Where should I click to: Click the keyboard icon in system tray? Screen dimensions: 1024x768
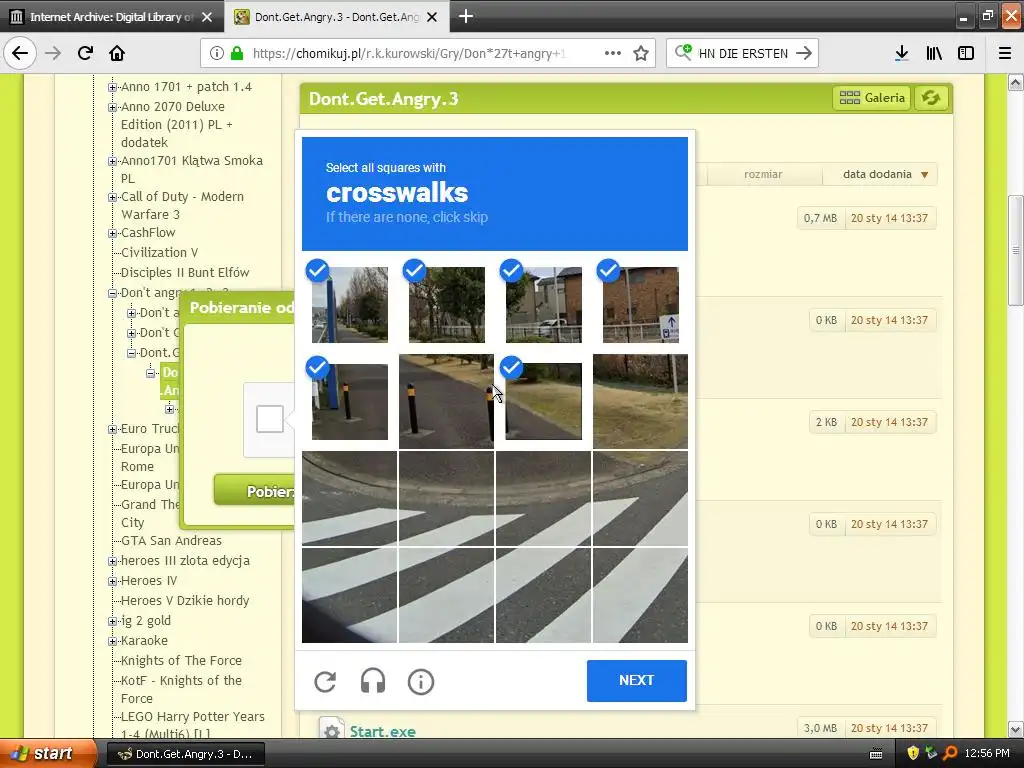[876, 754]
